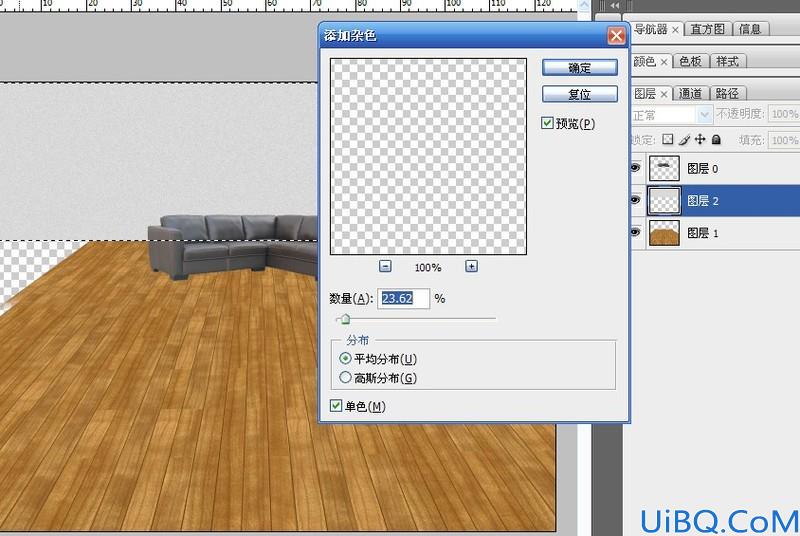Screen dimensions: 800x536
Task: Toggle the 单色(M) checkbox
Action: 336,406
